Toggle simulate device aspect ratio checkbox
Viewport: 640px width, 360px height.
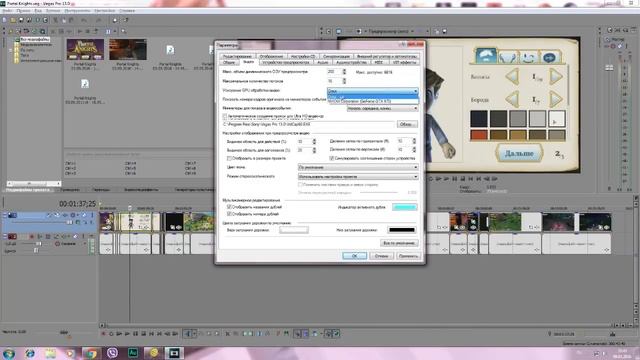[332, 158]
